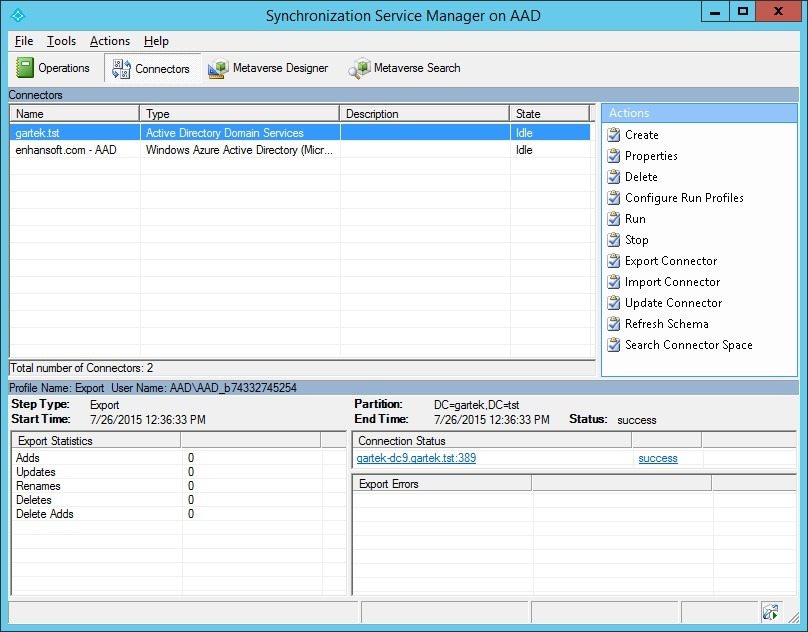
Task: Click the clipboard icon beside Run
Action: click(x=613, y=219)
